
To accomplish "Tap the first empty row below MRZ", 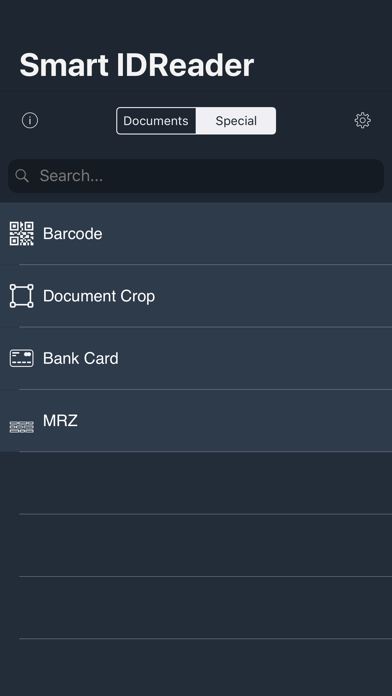I will [196, 483].
